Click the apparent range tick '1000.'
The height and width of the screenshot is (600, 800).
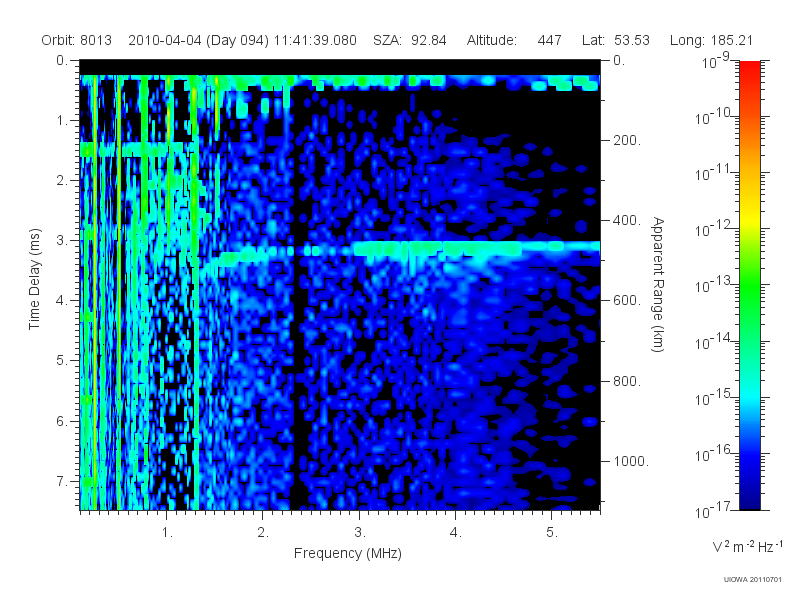631,461
